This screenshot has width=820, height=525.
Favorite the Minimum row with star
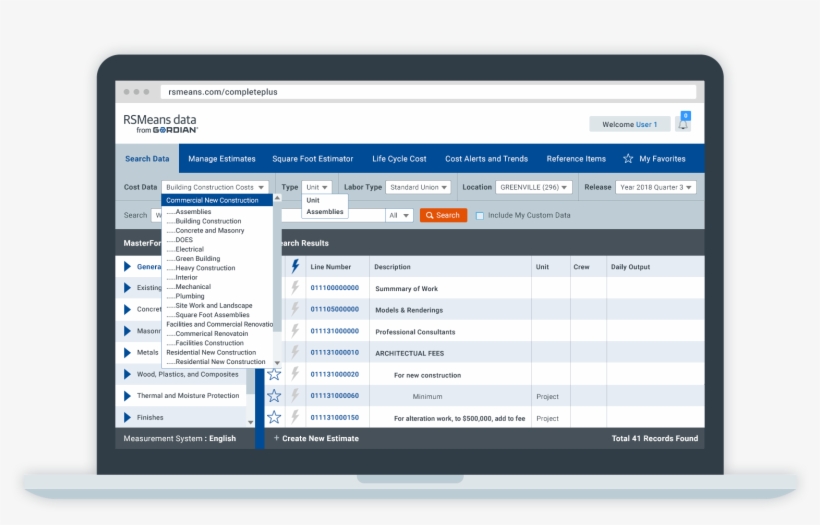(x=274, y=396)
